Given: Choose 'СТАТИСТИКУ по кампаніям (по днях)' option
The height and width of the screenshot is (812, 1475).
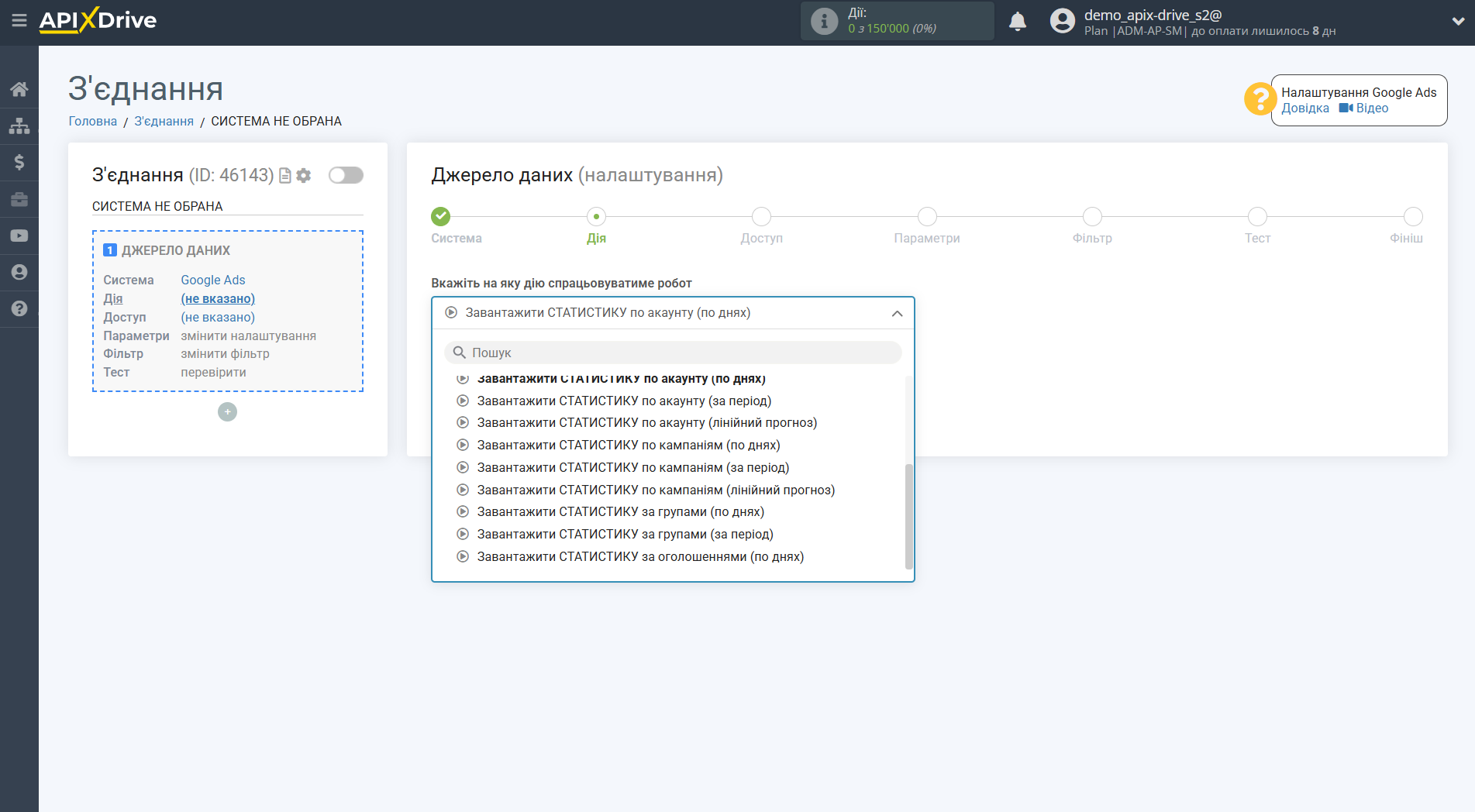Looking at the screenshot, I should (628, 445).
